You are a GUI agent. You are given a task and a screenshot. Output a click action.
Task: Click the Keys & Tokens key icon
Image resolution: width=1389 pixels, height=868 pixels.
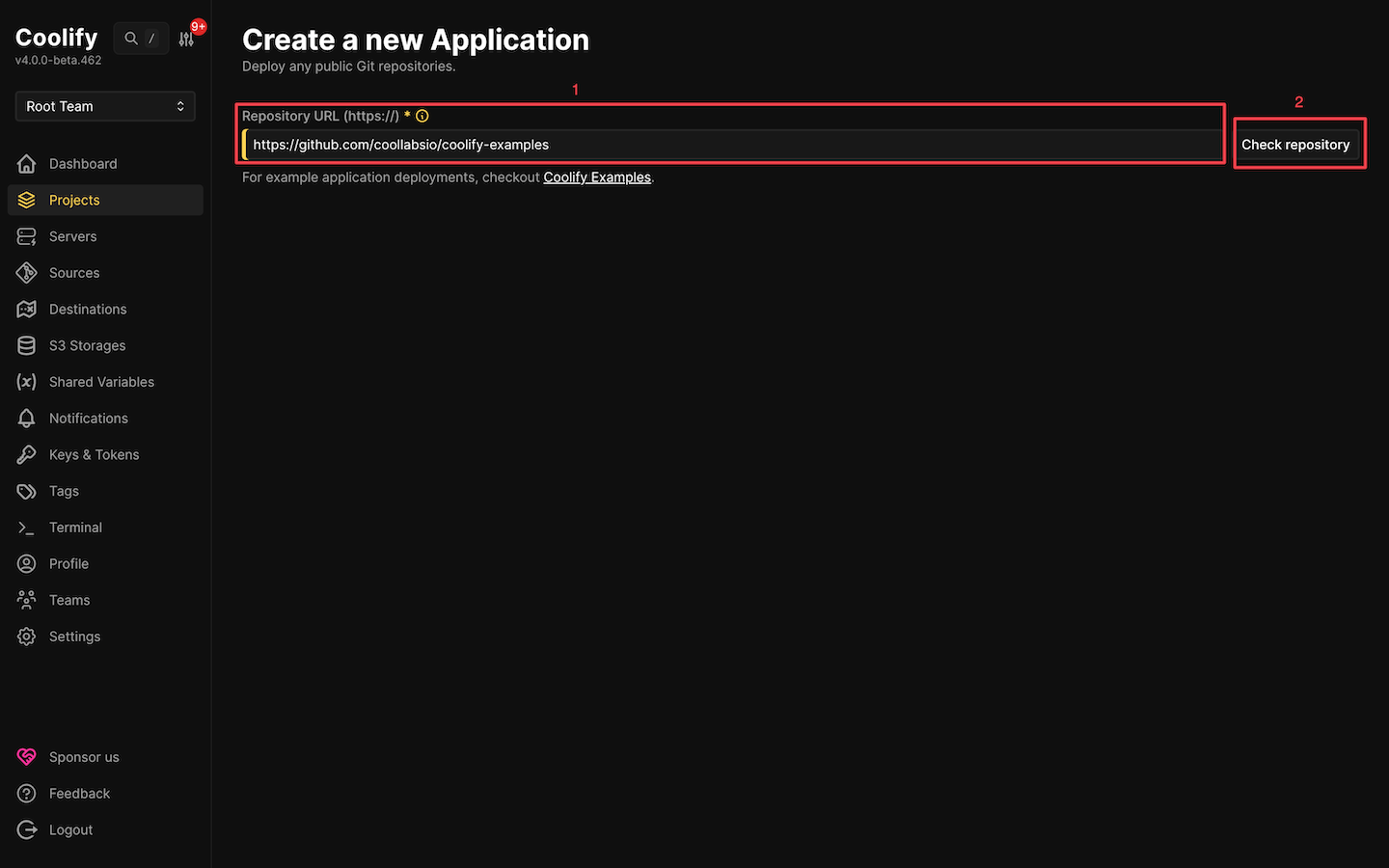coord(27,454)
